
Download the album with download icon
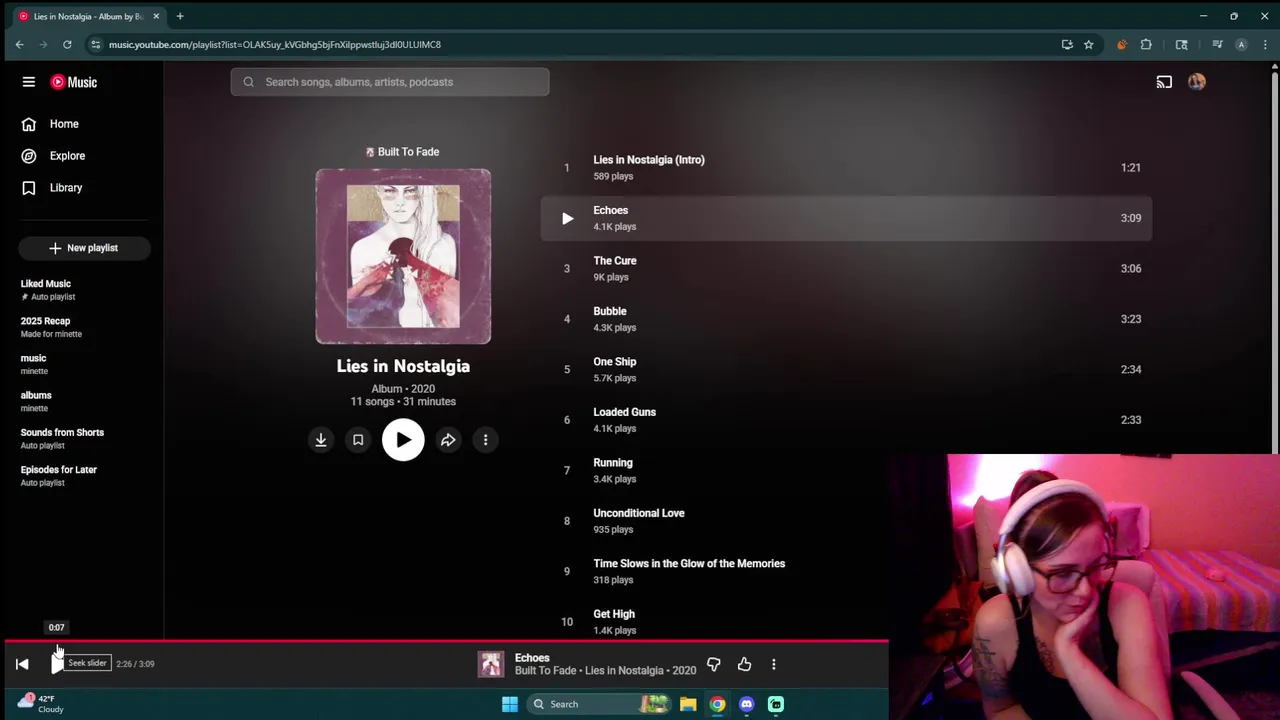pyautogui.click(x=321, y=440)
